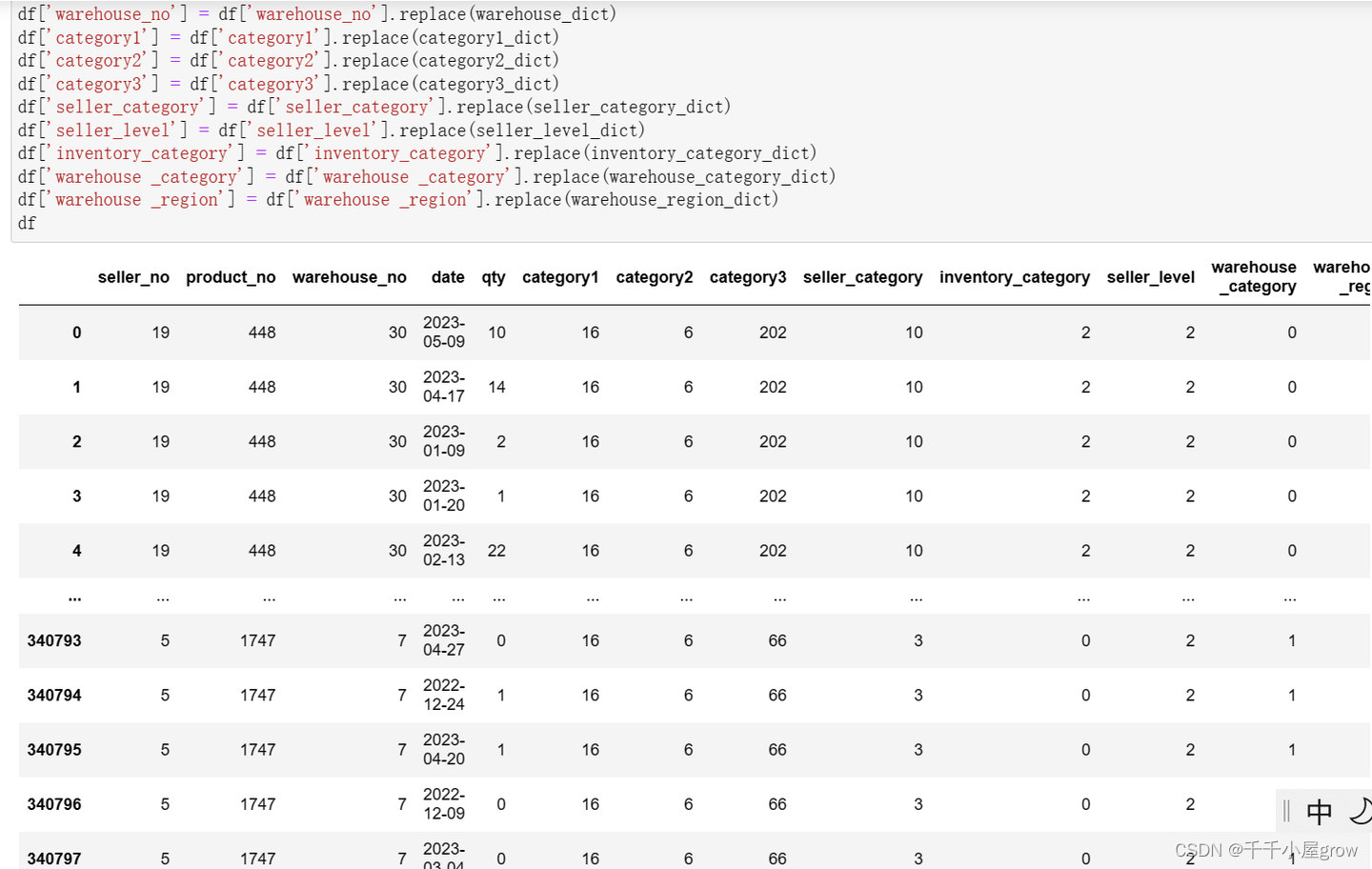Viewport: 1372px width, 869px height.
Task: Click qty value 22 in row 4
Action: coord(496,551)
